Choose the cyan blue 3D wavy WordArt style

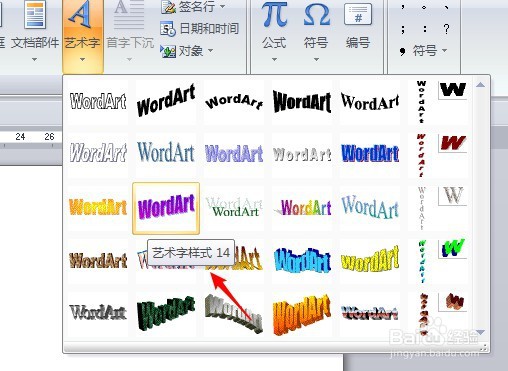click(x=302, y=260)
